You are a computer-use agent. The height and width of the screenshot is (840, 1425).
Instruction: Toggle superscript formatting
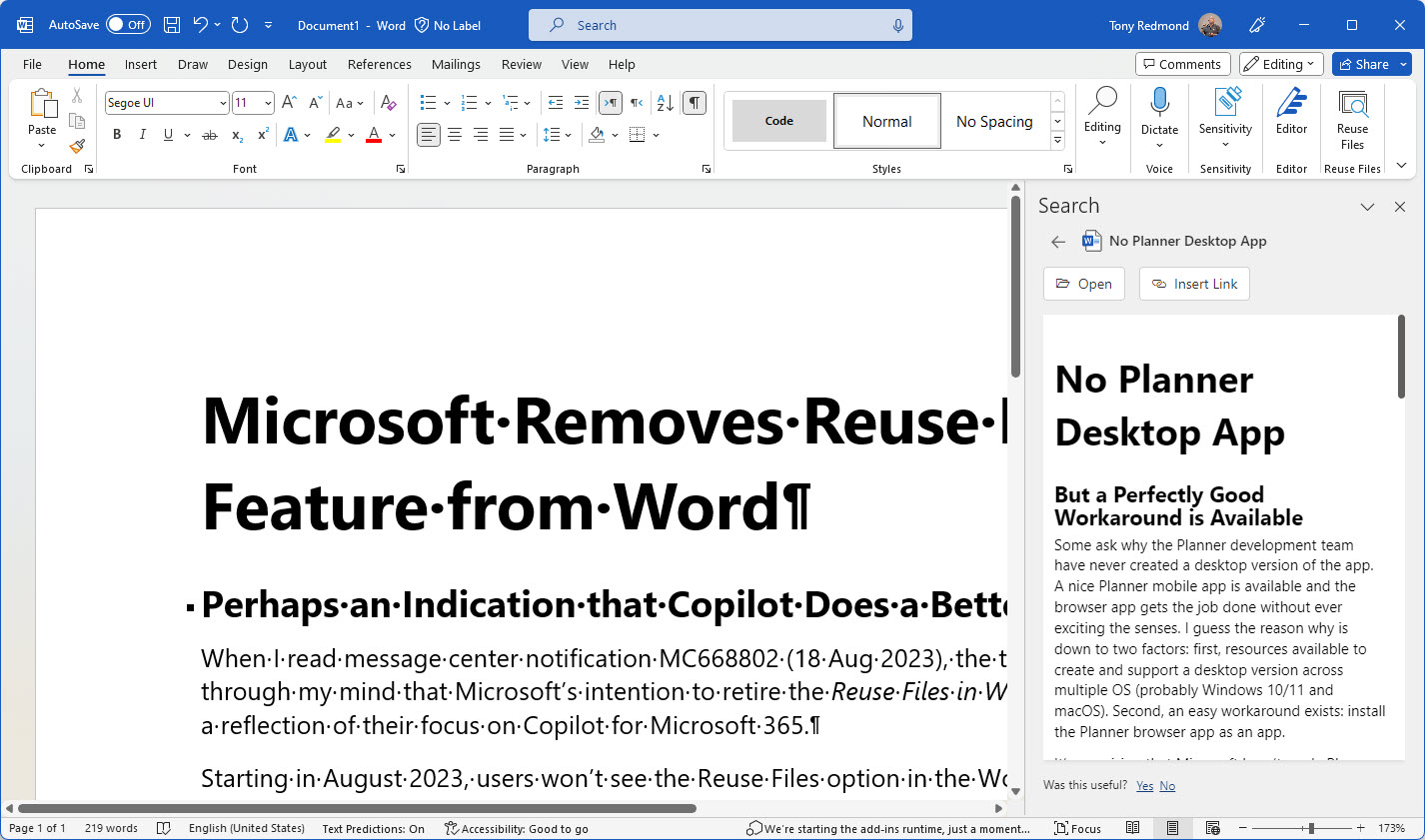[263, 134]
